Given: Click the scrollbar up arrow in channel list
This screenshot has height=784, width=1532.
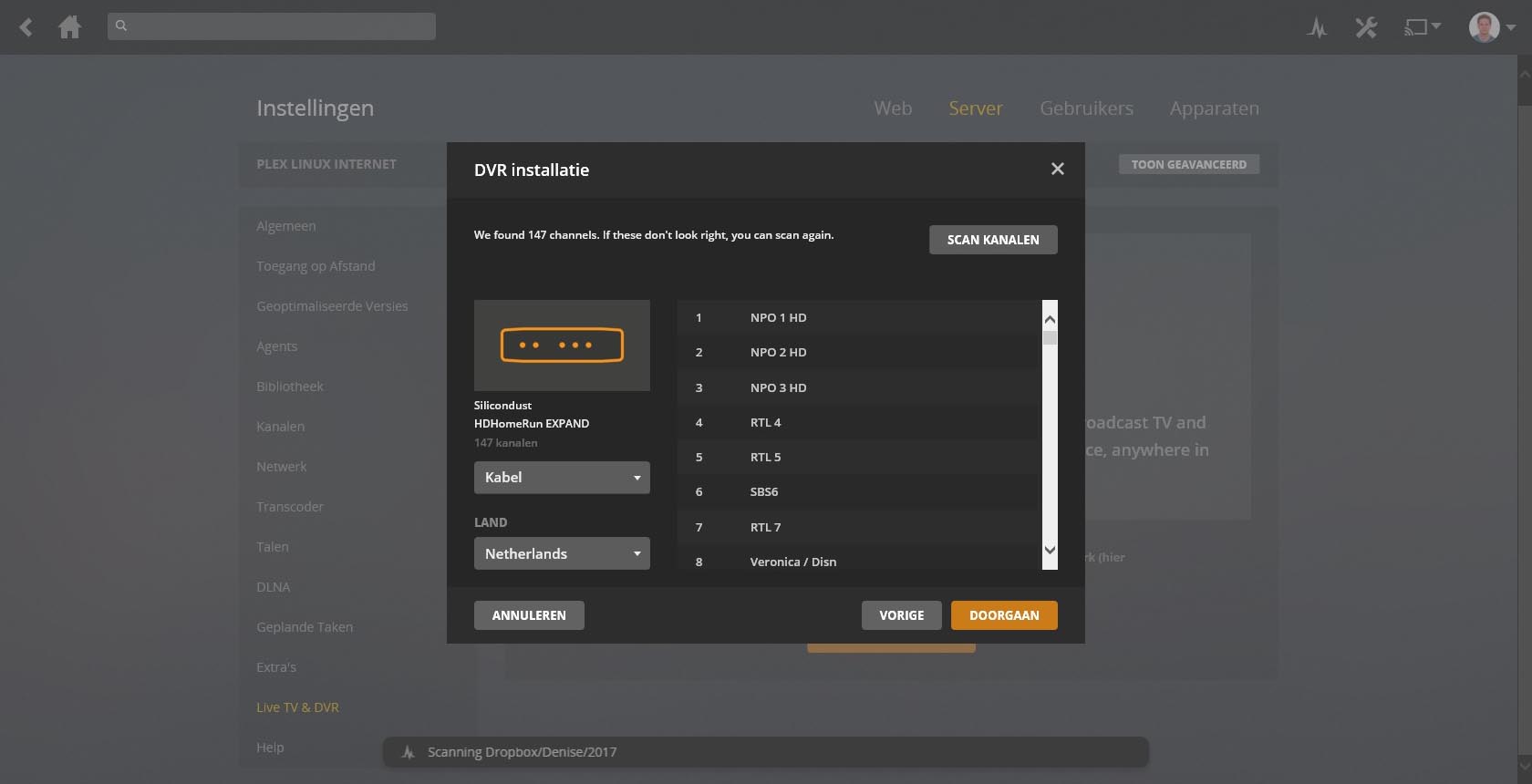Looking at the screenshot, I should (x=1050, y=319).
